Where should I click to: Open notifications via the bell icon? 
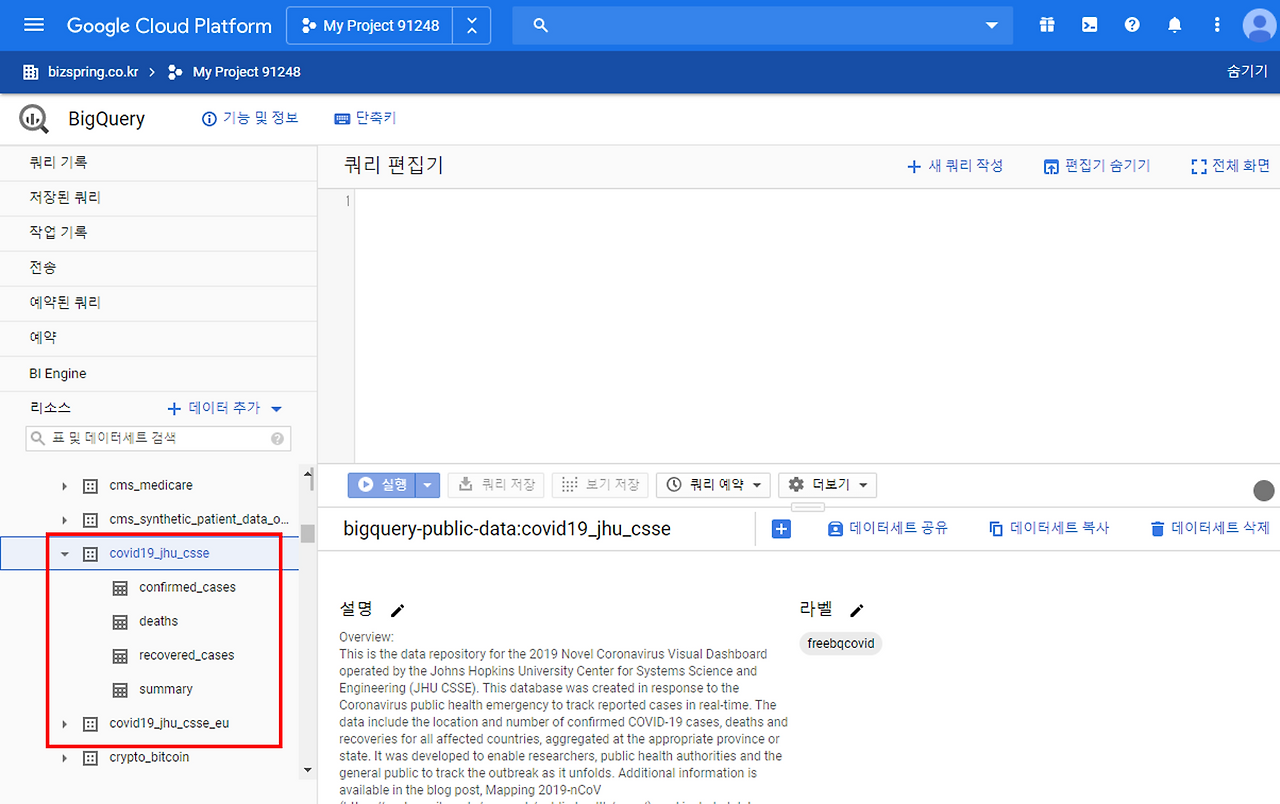(x=1174, y=25)
